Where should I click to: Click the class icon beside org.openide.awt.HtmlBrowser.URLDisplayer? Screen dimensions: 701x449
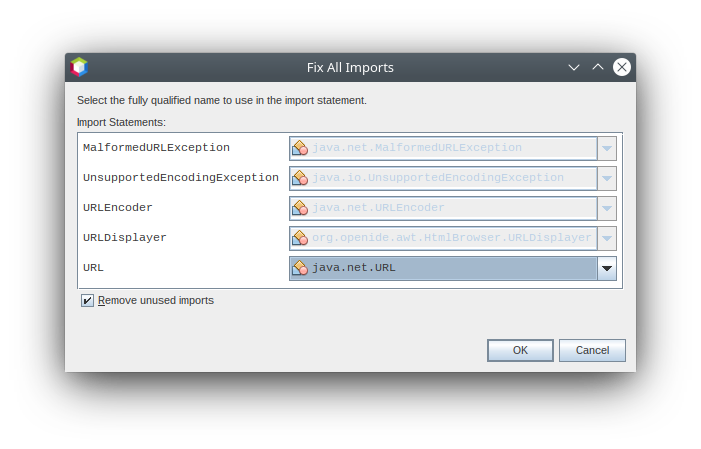(x=299, y=238)
